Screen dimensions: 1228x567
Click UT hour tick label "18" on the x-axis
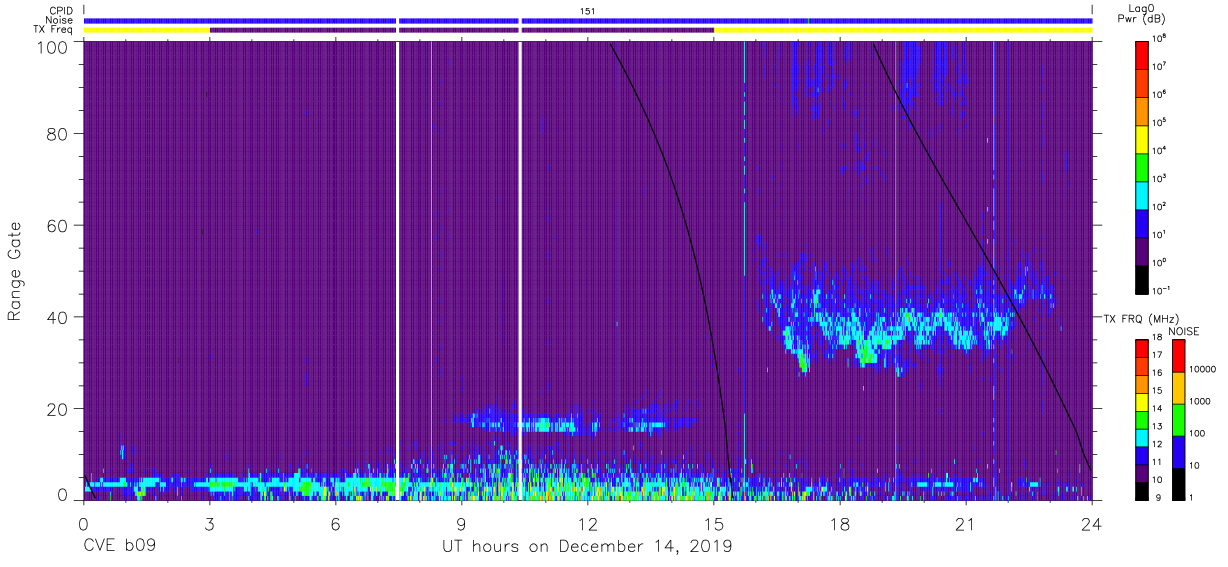[x=839, y=524]
